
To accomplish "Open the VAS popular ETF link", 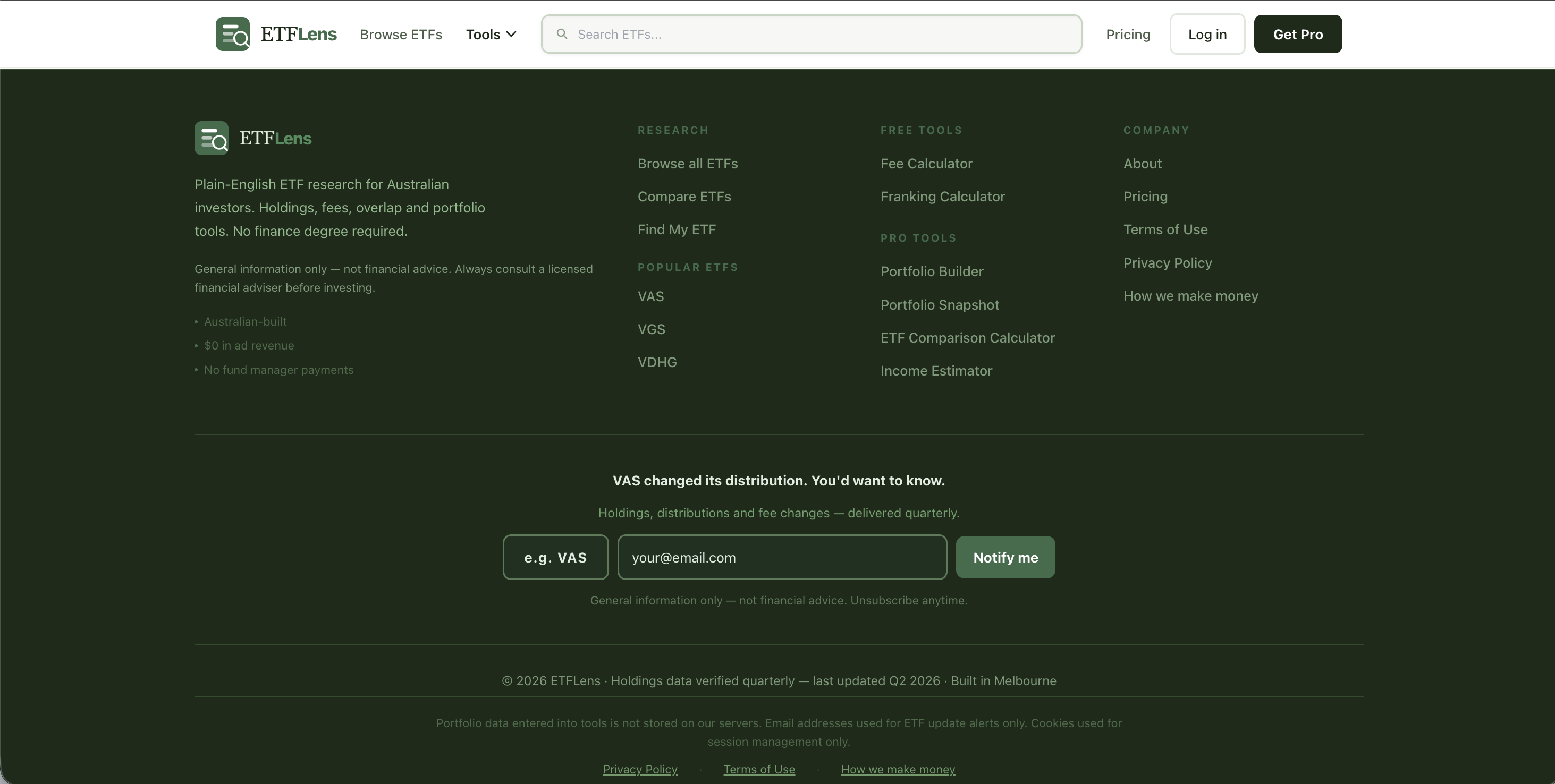I will (x=650, y=296).
